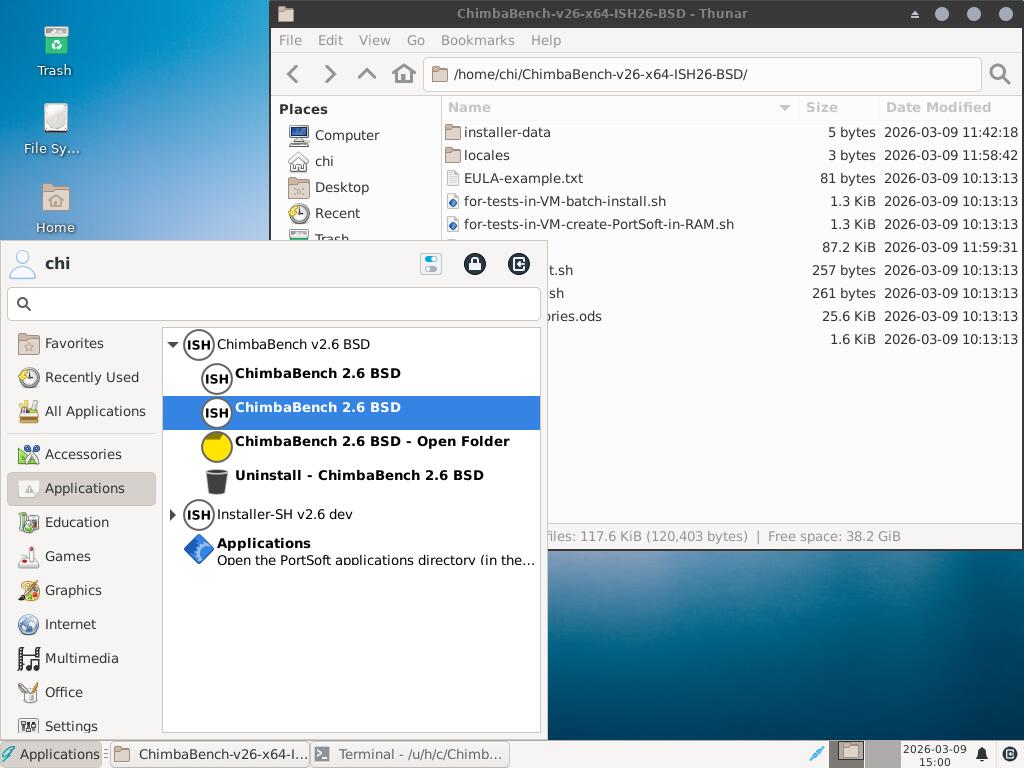Viewport: 1024px width, 768px height.
Task: Go to parent folder in Thunar
Action: [367, 74]
